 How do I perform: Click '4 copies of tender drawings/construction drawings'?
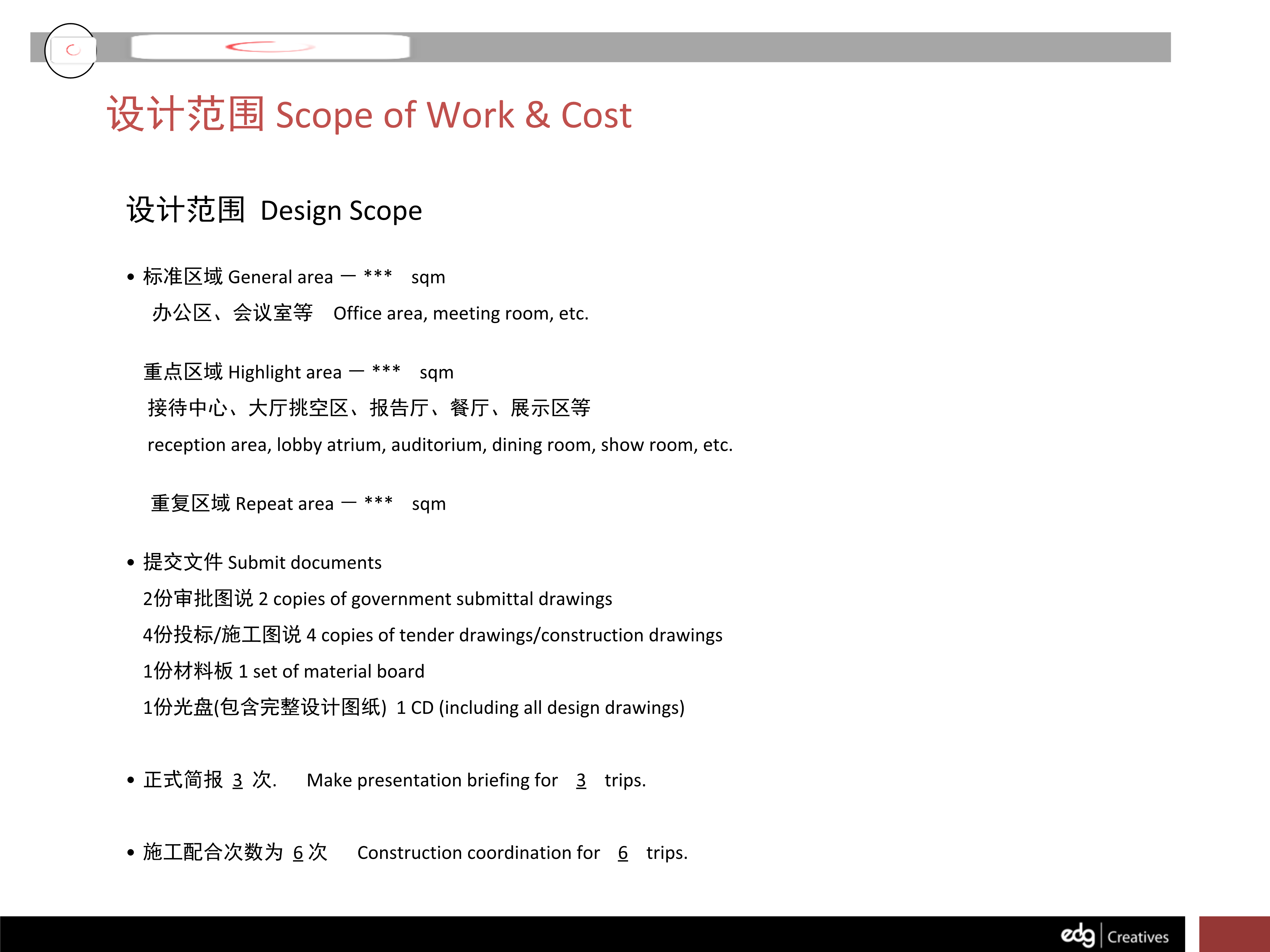click(x=514, y=635)
